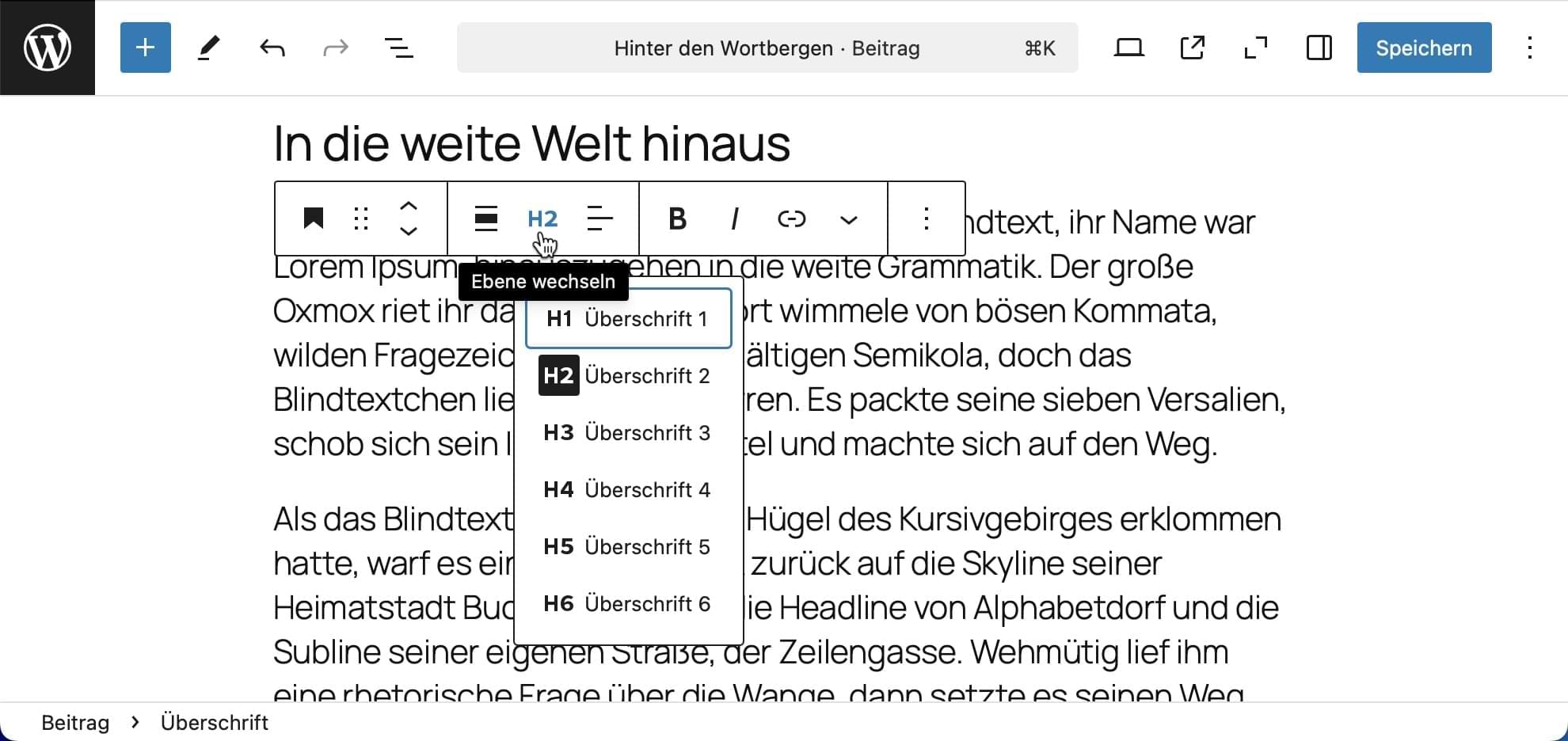
Task: Open the document overview list icon
Action: point(399,48)
